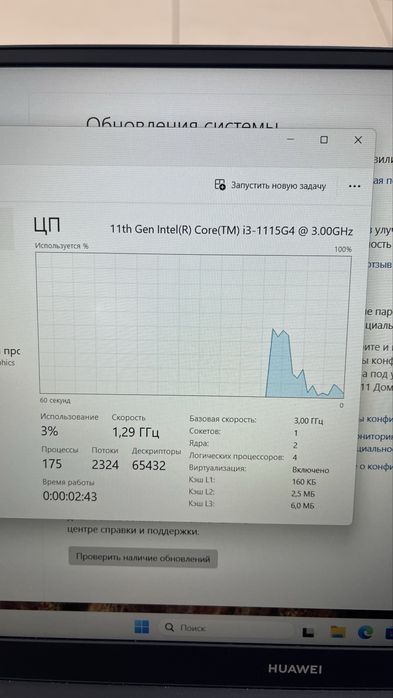Click the Виртуализация value Включено

(x=311, y=470)
